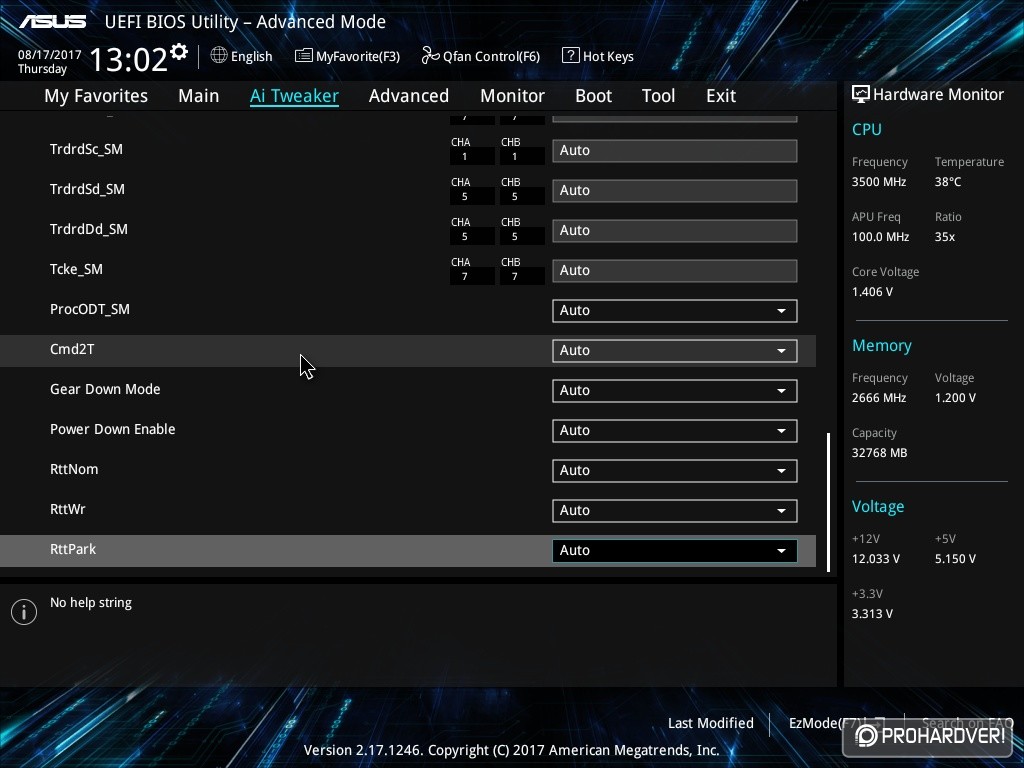1024x768 pixels.
Task: Select the RttPark setting label
Action: pyautogui.click(x=73, y=549)
